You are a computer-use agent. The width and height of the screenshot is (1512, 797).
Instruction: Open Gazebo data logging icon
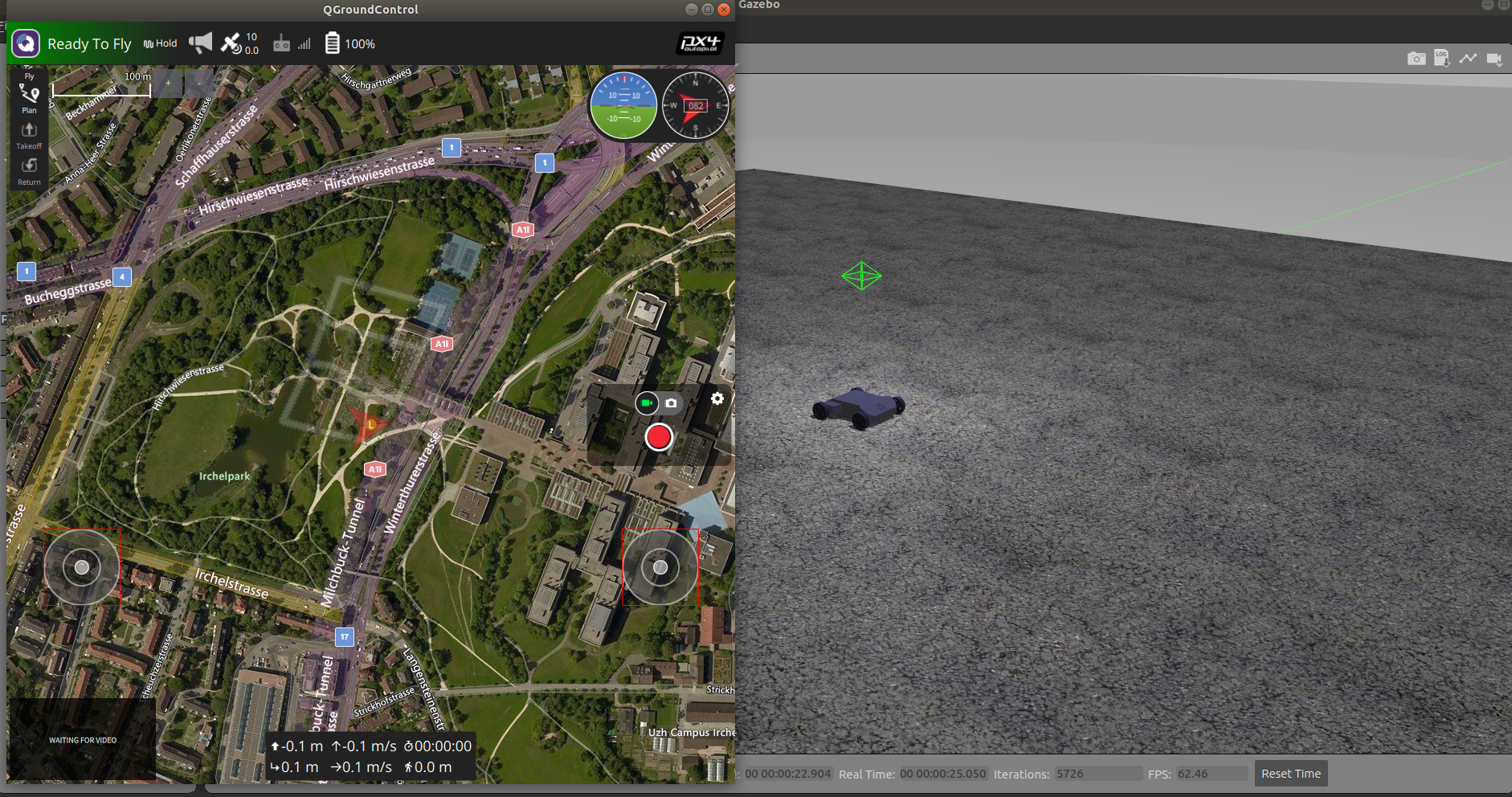pyautogui.click(x=1442, y=59)
